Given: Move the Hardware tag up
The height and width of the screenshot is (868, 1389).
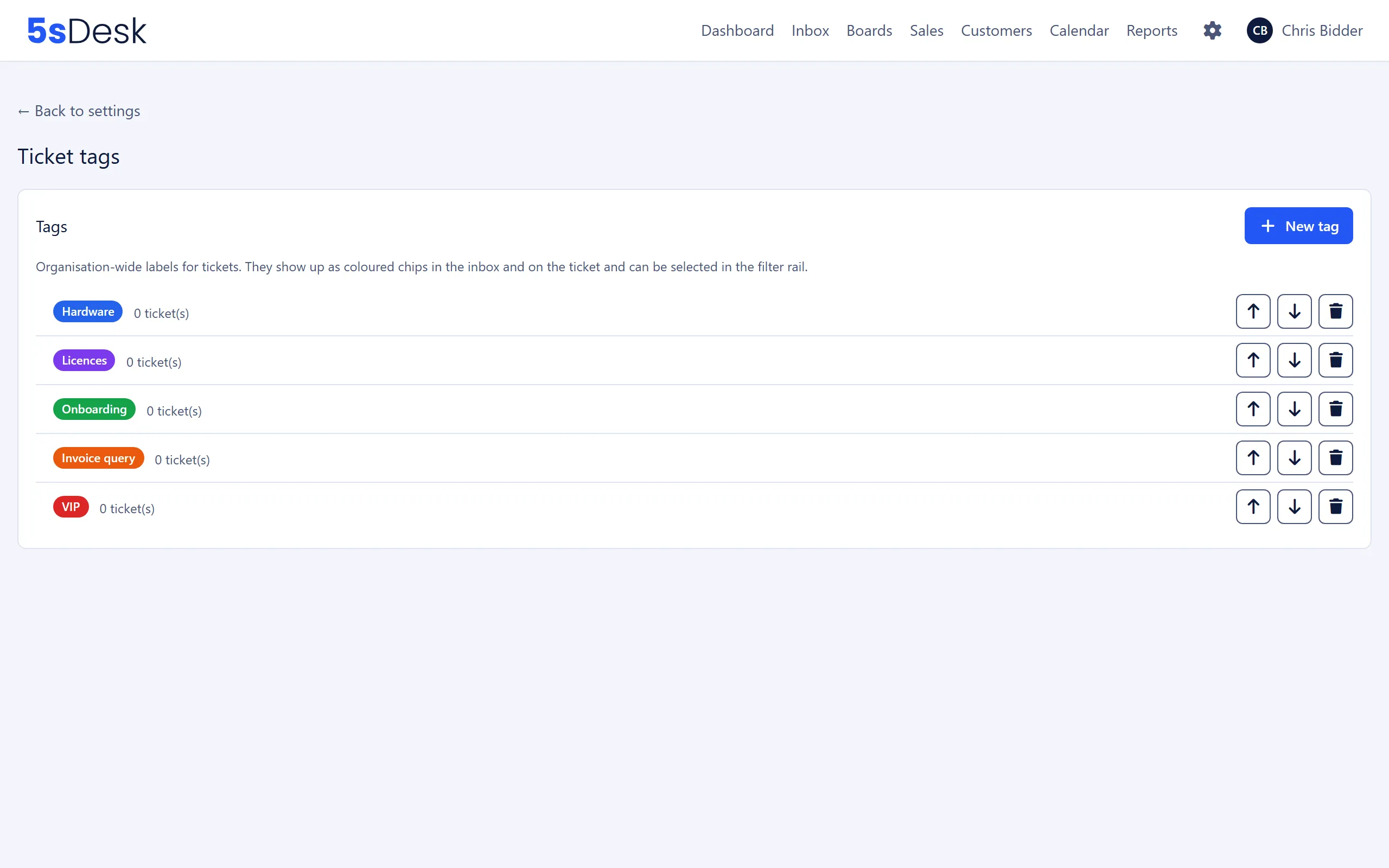Looking at the screenshot, I should pyautogui.click(x=1253, y=311).
